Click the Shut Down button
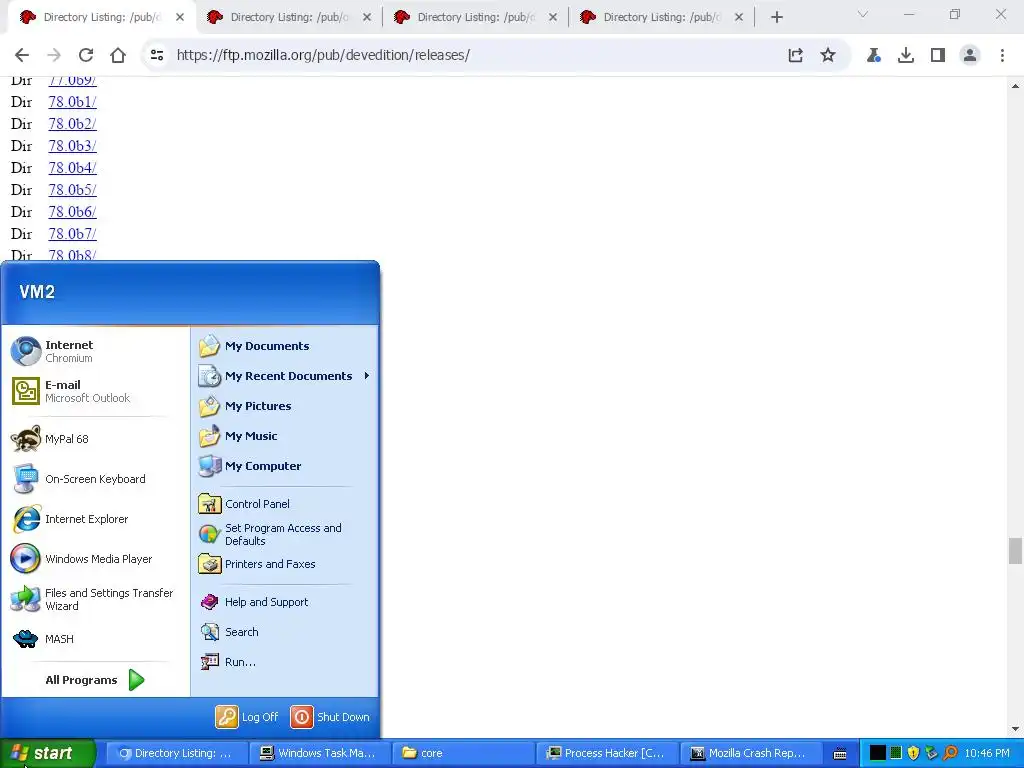This screenshot has height=768, width=1024. point(330,717)
